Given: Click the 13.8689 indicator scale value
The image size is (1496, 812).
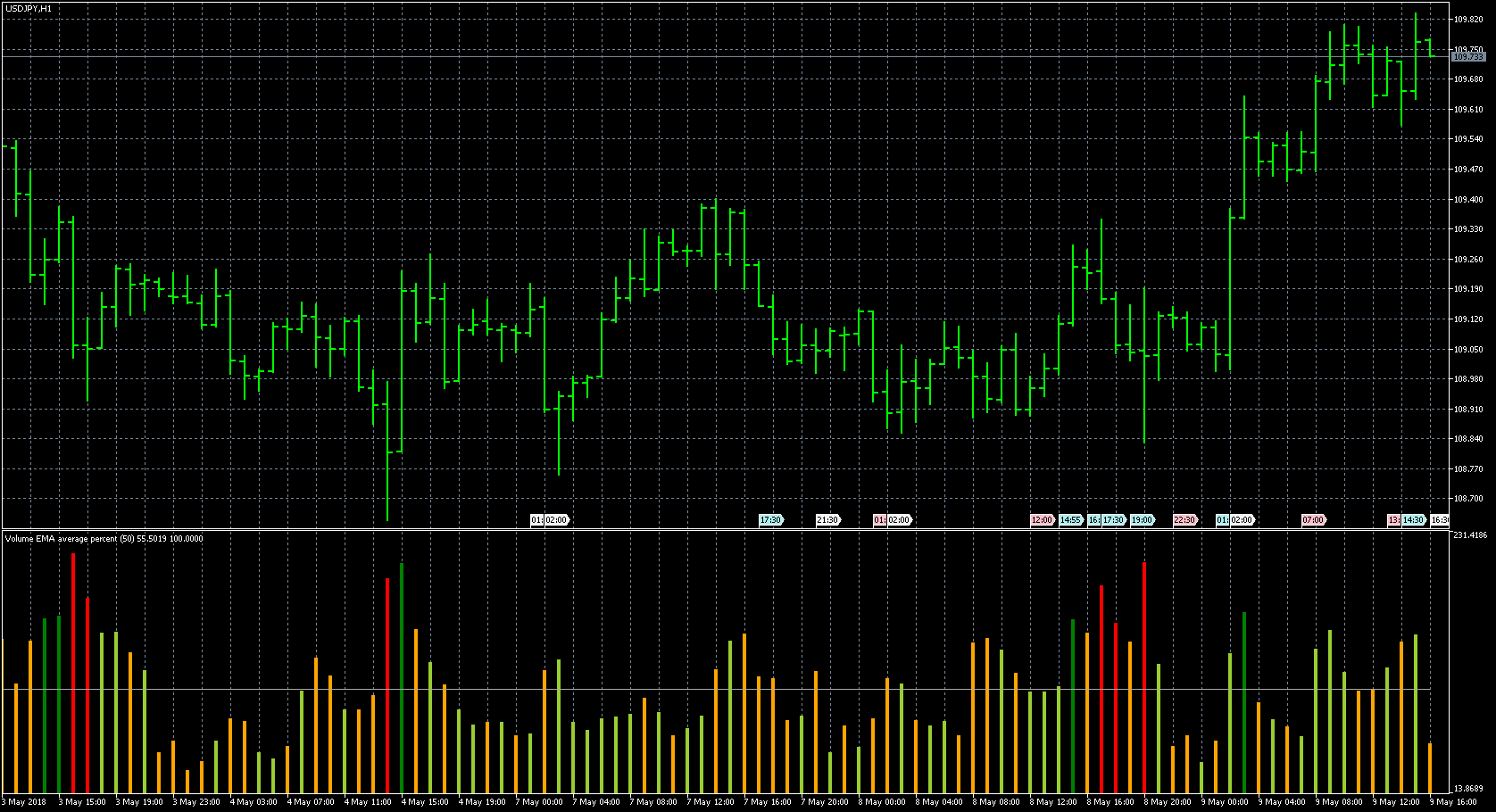Looking at the screenshot, I should click(1468, 789).
